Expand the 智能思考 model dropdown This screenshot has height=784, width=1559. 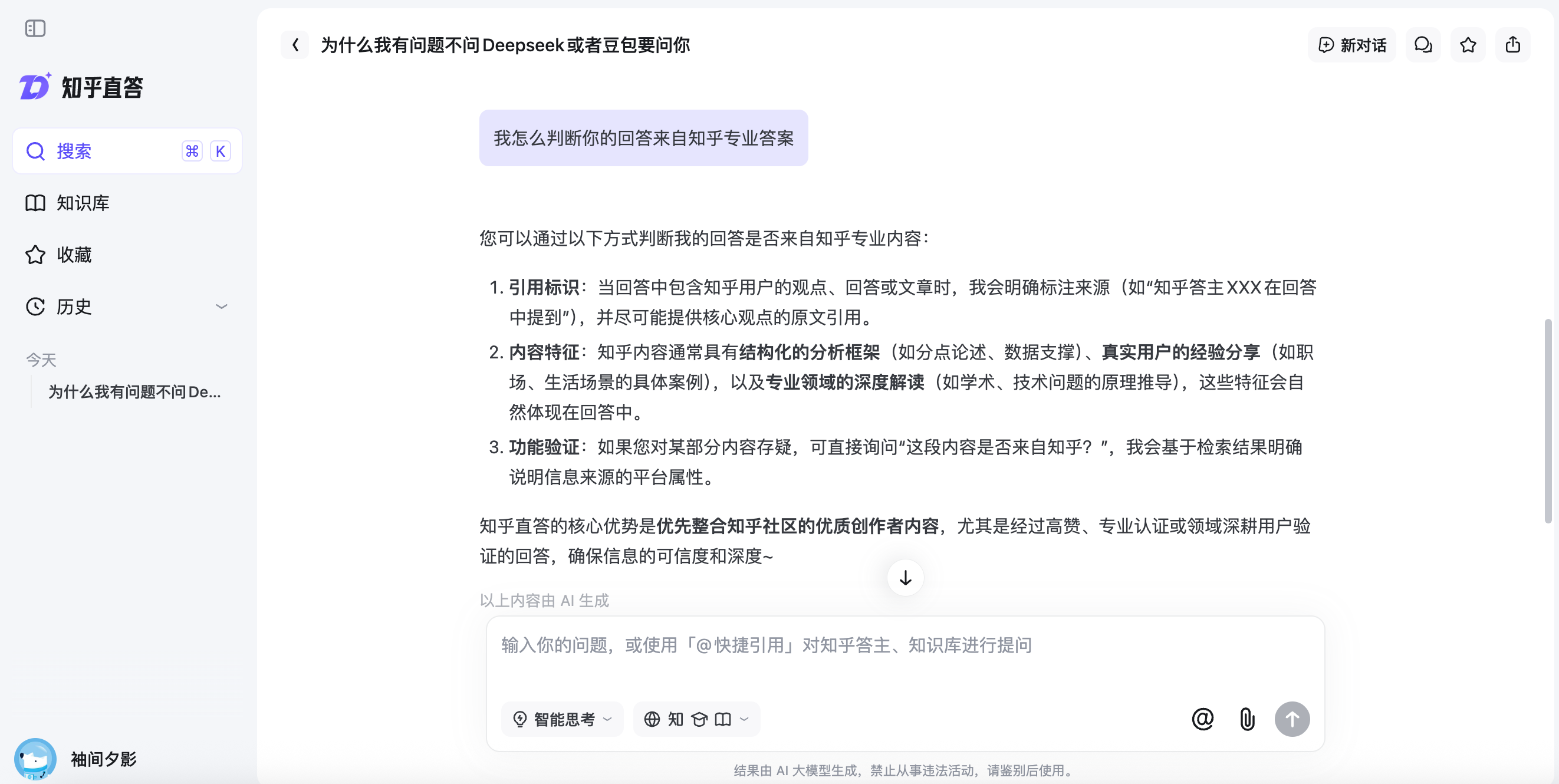click(563, 719)
